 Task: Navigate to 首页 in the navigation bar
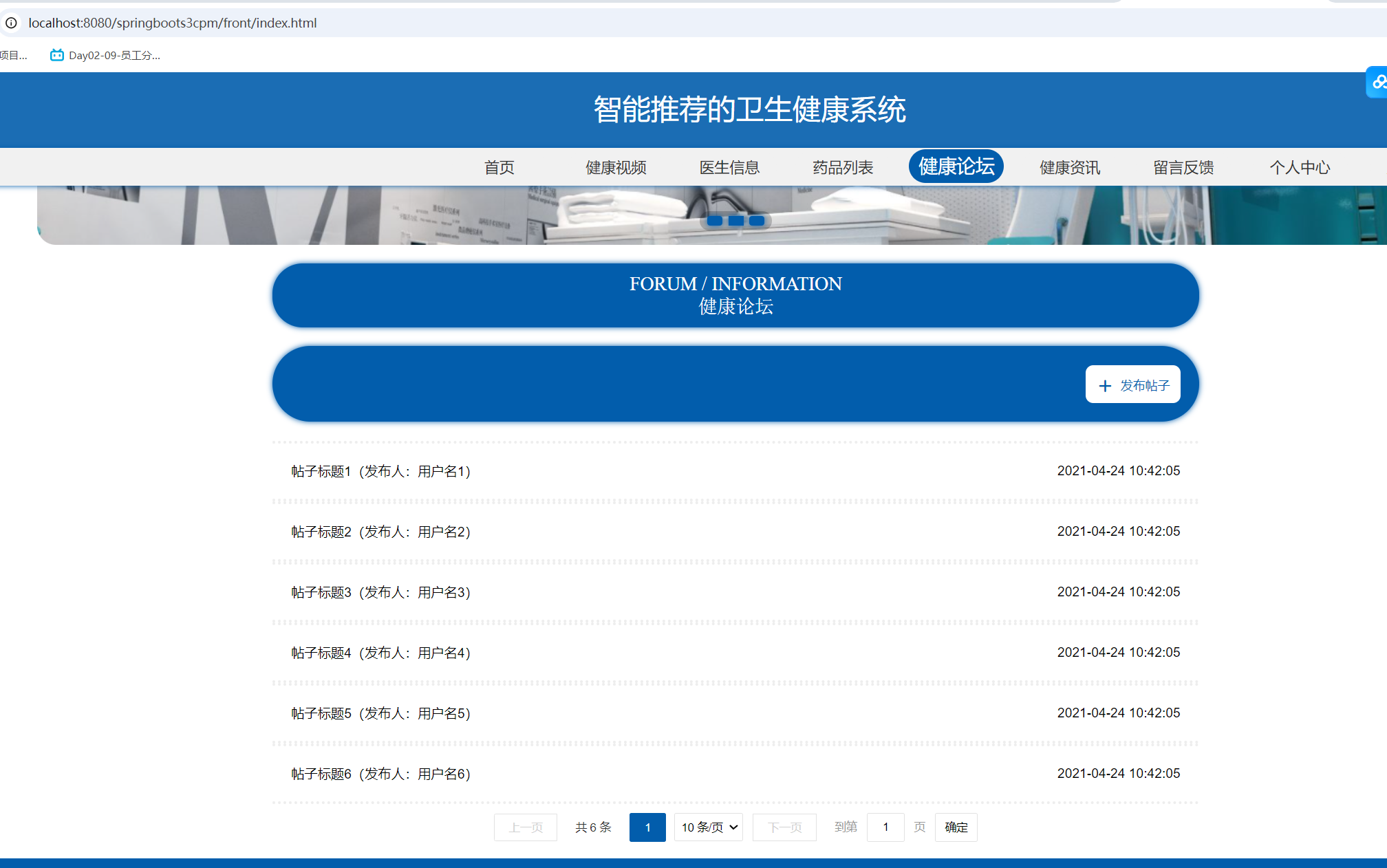tap(499, 167)
